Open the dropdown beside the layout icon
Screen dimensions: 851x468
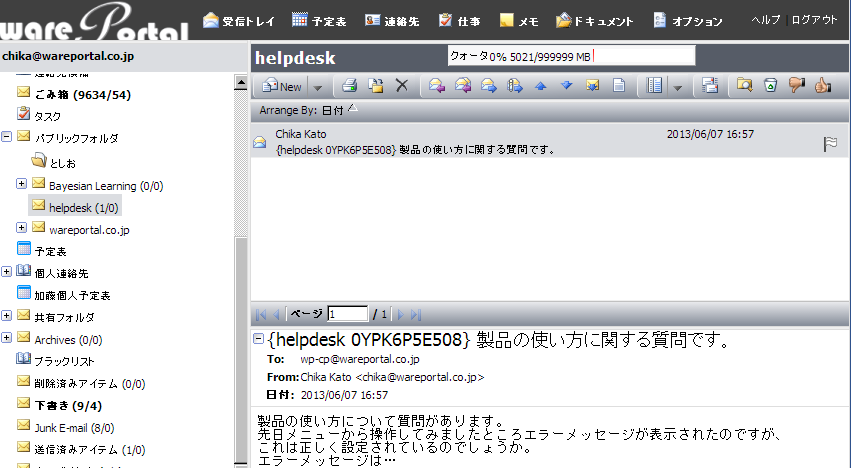tap(677, 87)
